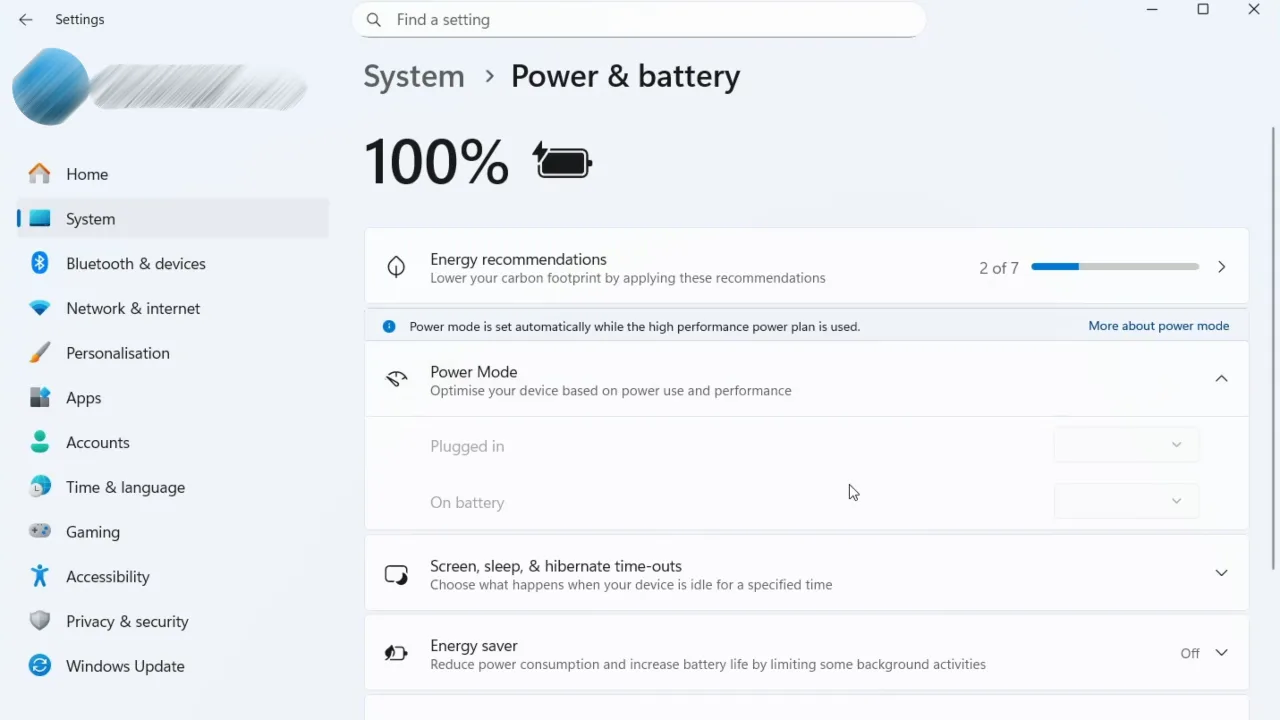
Task: Click the Find a setting search box
Action: (x=640, y=19)
